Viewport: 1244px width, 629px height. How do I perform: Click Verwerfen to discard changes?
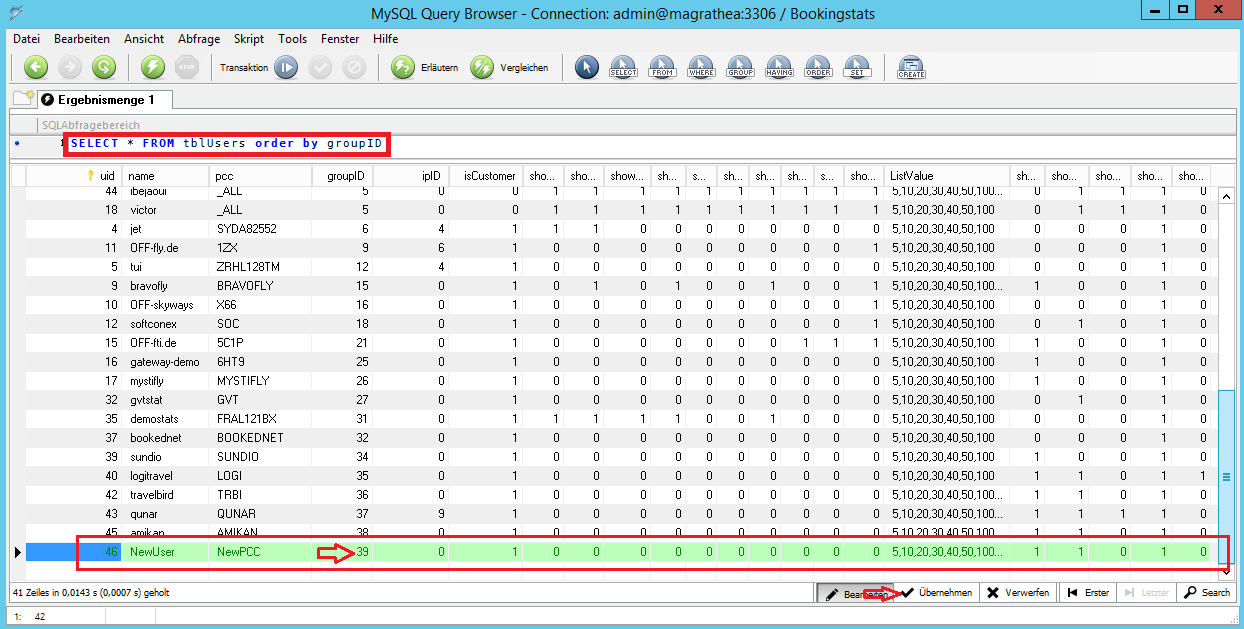point(1018,593)
